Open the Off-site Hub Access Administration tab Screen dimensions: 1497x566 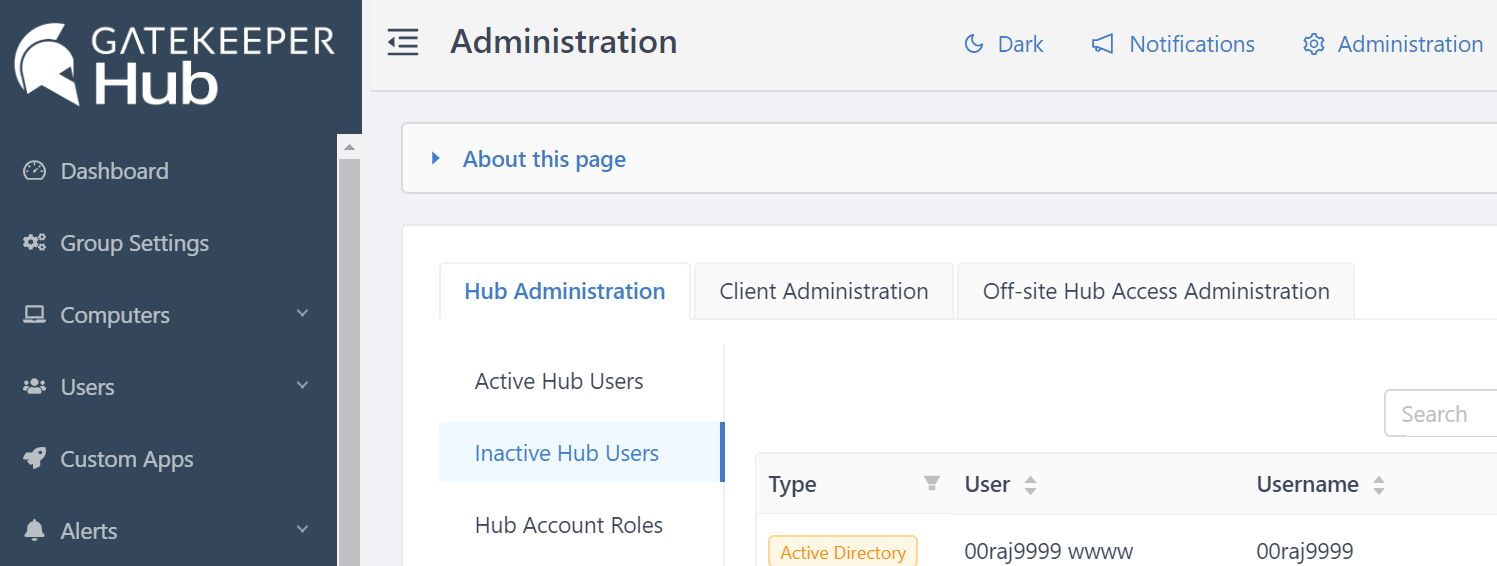pyautogui.click(x=1155, y=291)
